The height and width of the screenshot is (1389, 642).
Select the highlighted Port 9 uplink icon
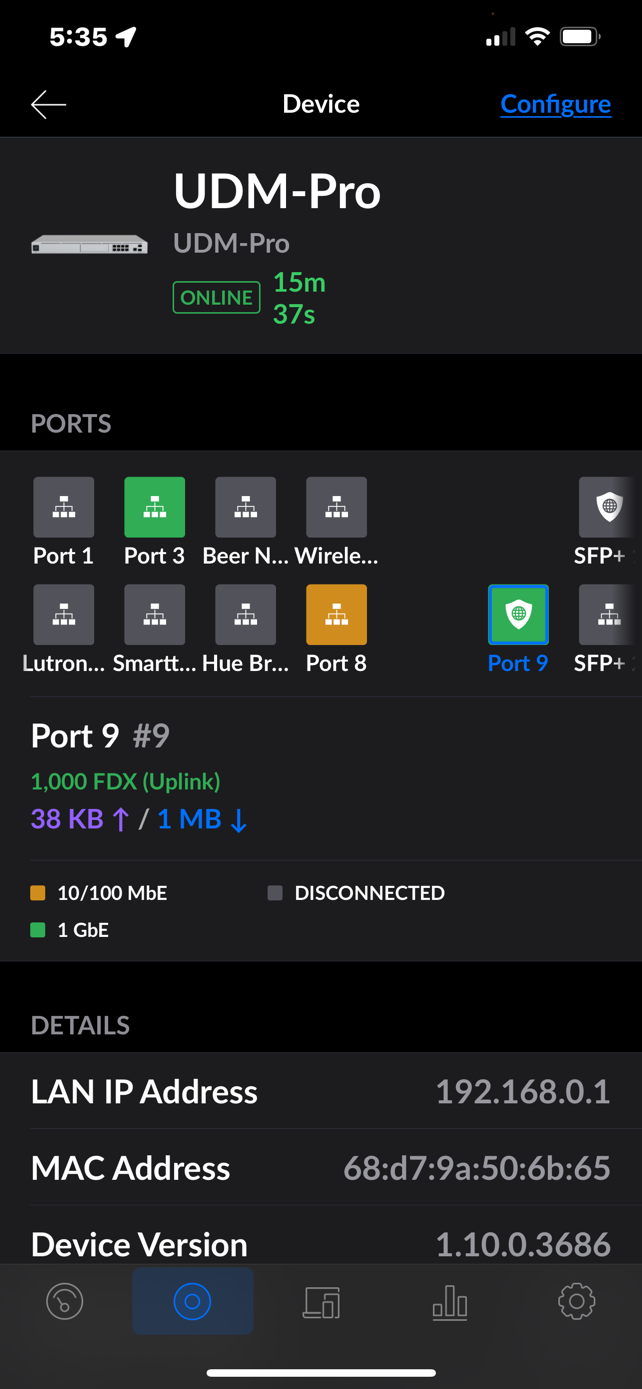pyautogui.click(x=518, y=615)
